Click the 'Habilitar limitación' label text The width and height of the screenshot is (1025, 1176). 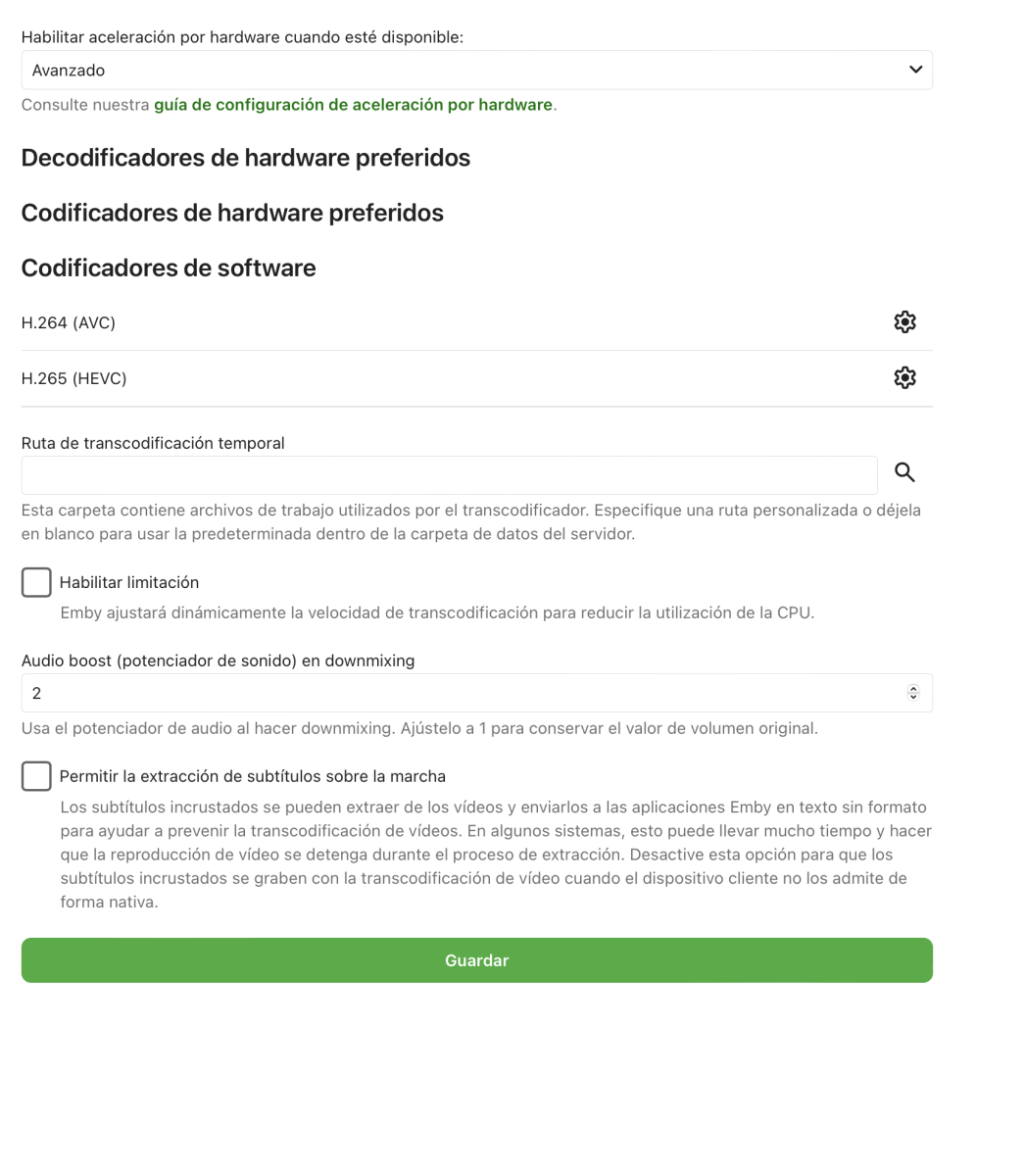[129, 582]
